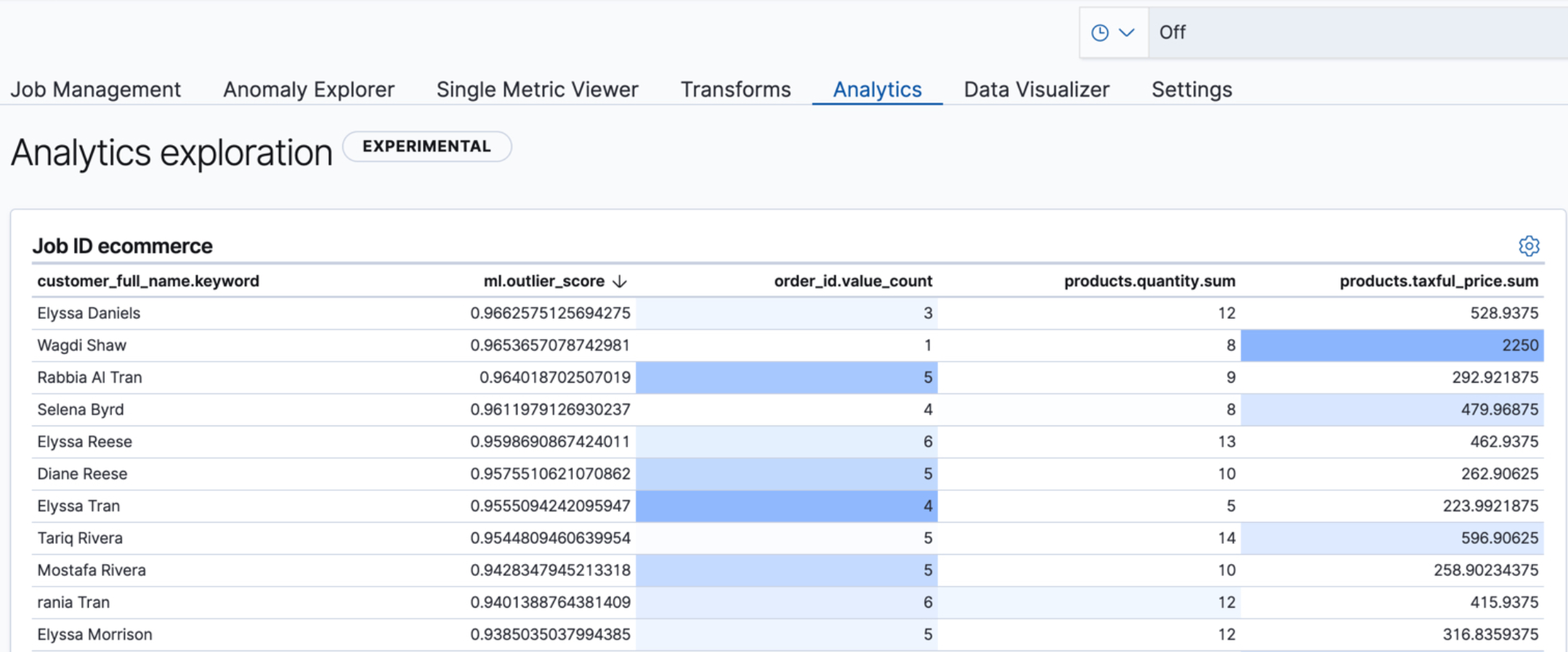Switch to the Job Management tab
This screenshot has height=652, width=1568.
click(95, 89)
